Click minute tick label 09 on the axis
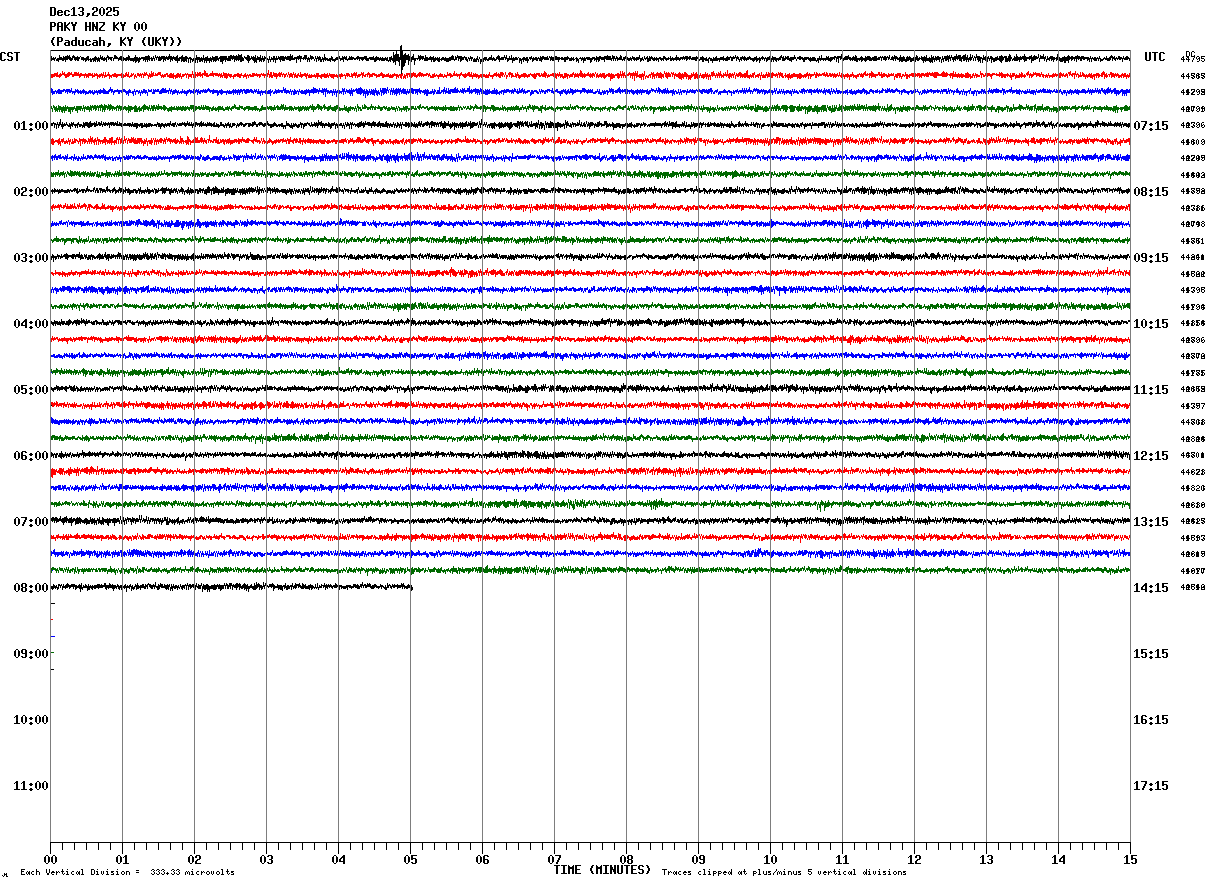This screenshot has width=1210, height=886. (698, 860)
